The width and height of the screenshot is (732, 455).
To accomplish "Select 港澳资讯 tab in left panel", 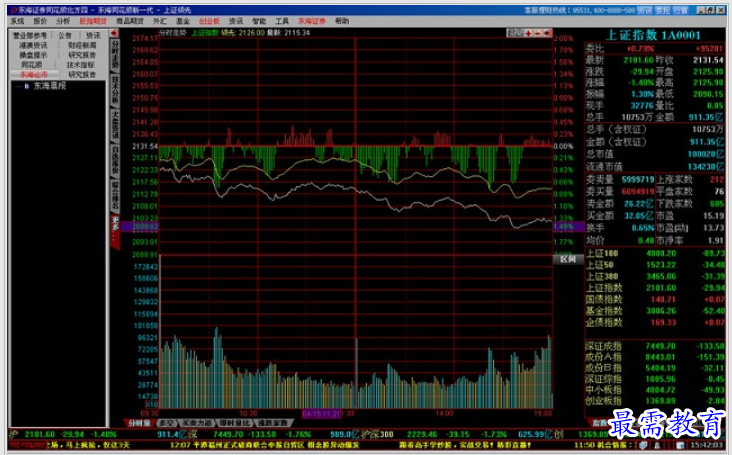I will (x=33, y=45).
